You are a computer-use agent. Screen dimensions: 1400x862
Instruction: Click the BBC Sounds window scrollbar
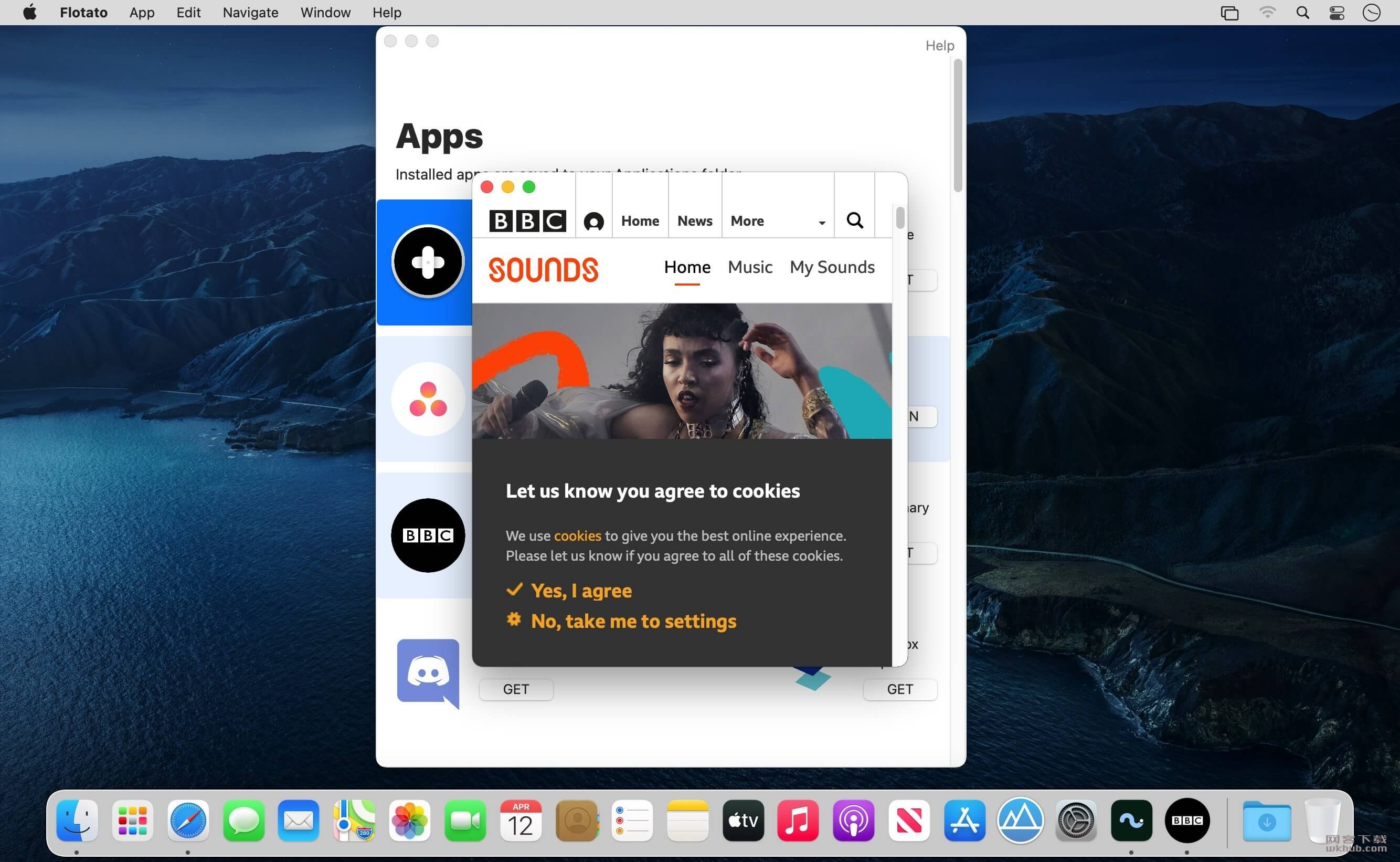pyautogui.click(x=900, y=217)
